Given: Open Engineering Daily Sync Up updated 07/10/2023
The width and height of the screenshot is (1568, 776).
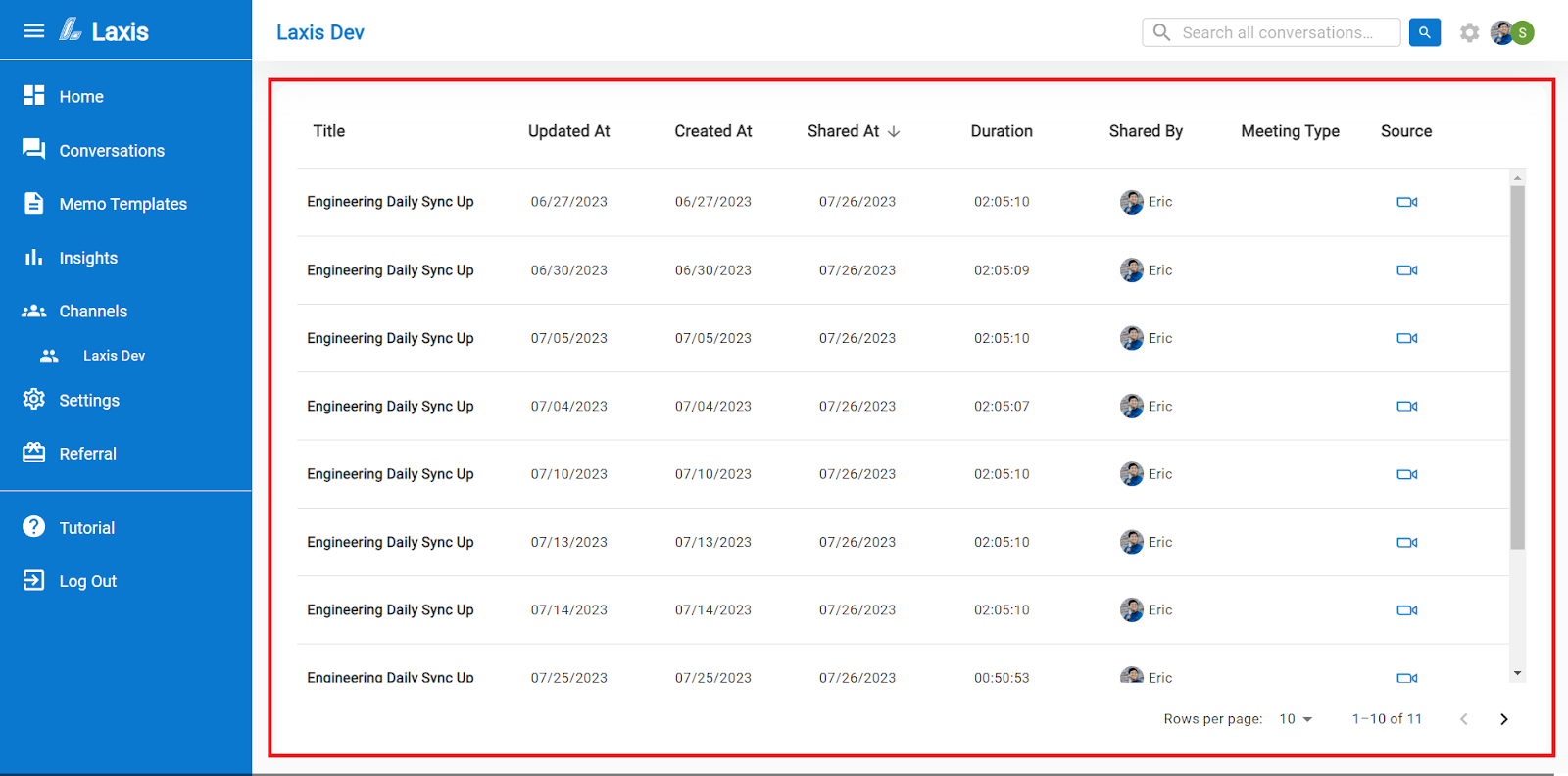Looking at the screenshot, I should click(390, 474).
